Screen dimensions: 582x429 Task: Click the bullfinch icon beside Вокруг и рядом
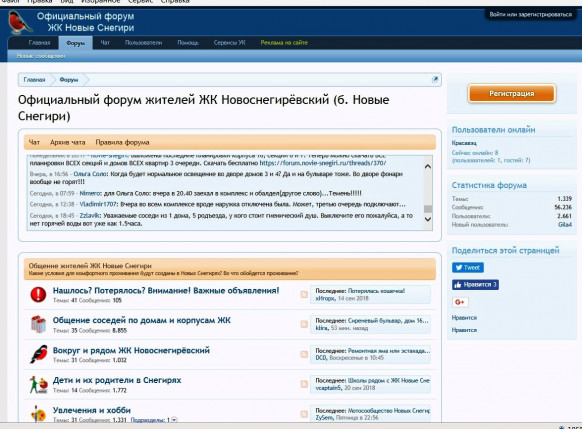tap(39, 354)
